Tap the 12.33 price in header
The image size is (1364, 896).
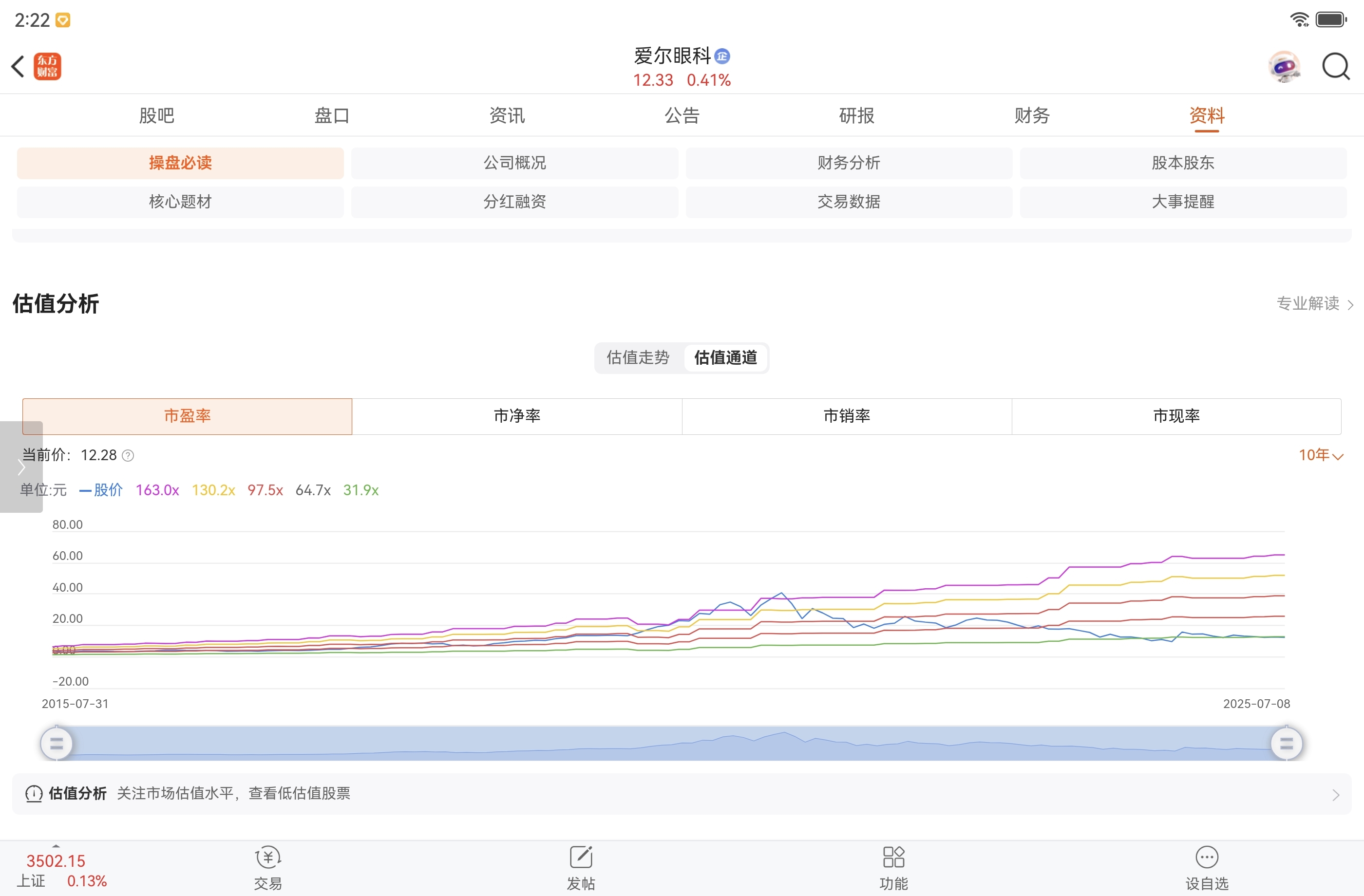pyautogui.click(x=653, y=80)
